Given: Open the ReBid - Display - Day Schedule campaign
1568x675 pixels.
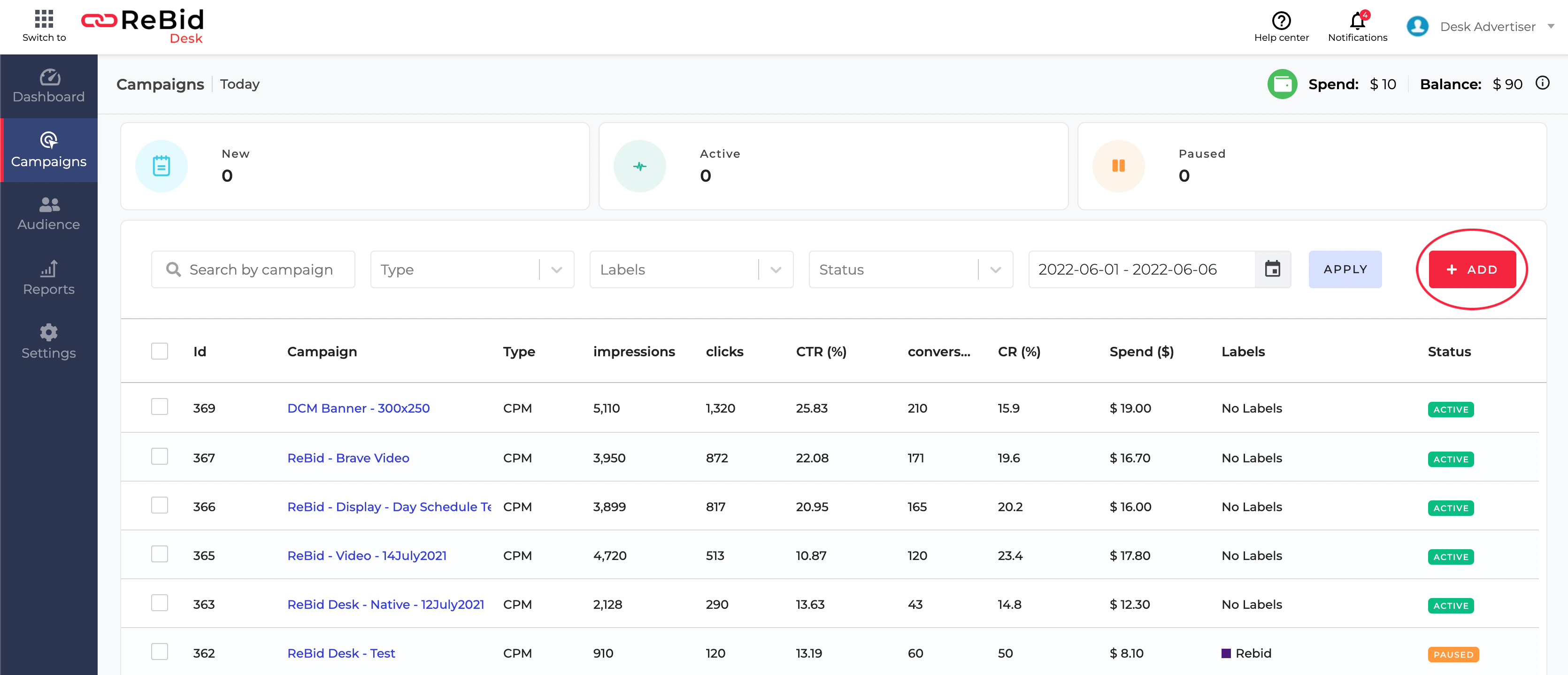Looking at the screenshot, I should (389, 507).
